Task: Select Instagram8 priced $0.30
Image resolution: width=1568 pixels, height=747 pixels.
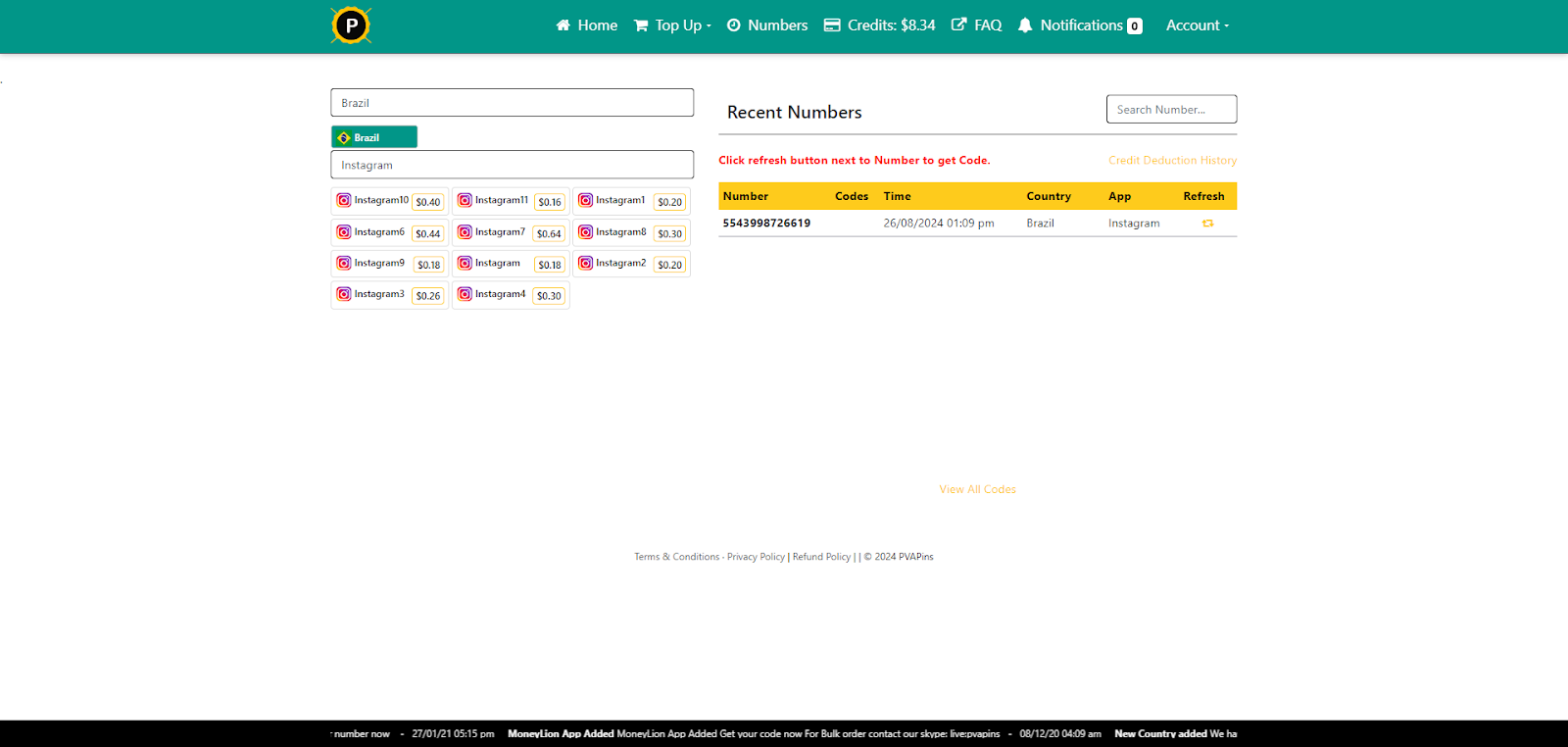Action: point(631,232)
